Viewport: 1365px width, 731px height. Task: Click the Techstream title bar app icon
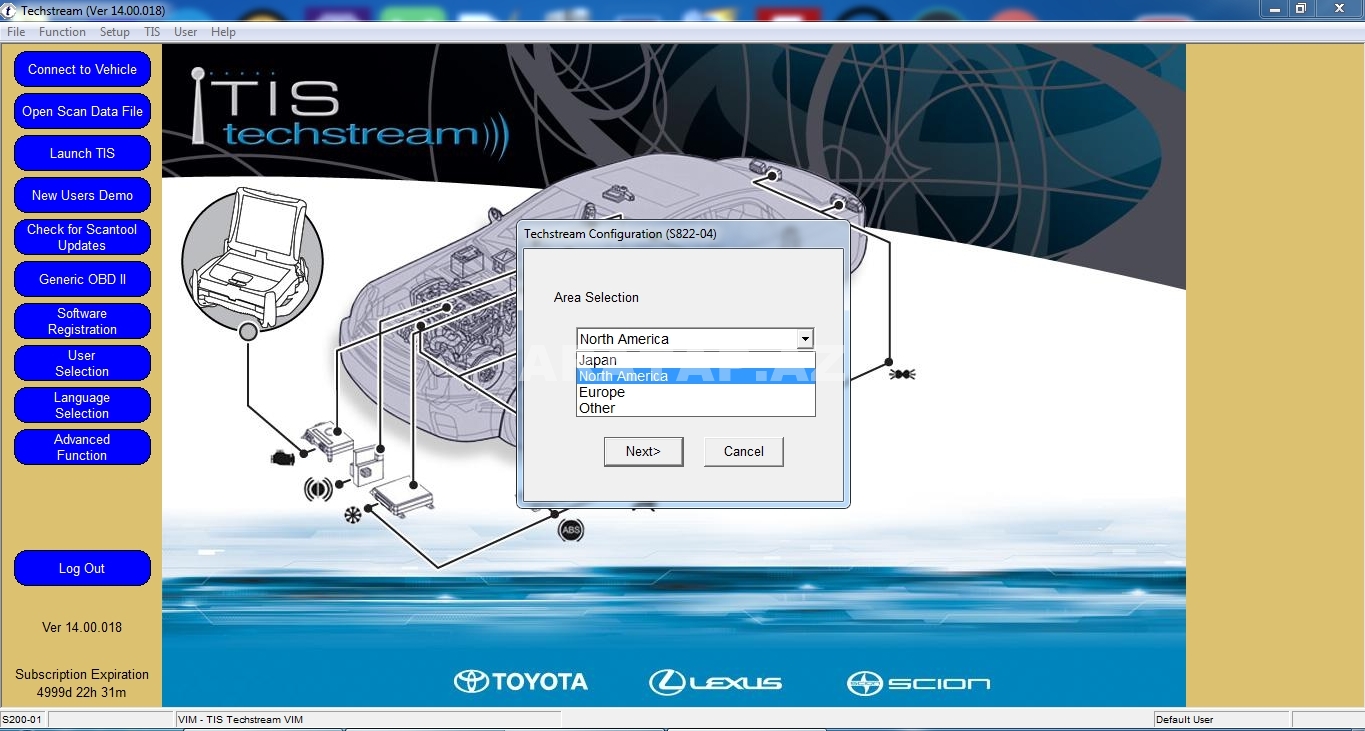tap(9, 10)
